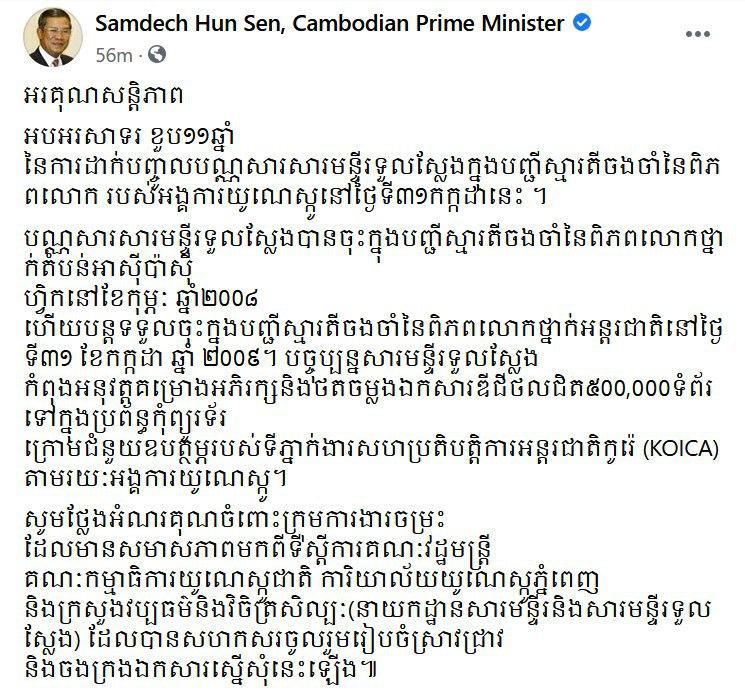Open the post via the 56m timestamp
Image resolution: width=745 pixels, height=690 pixels.
pos(114,55)
